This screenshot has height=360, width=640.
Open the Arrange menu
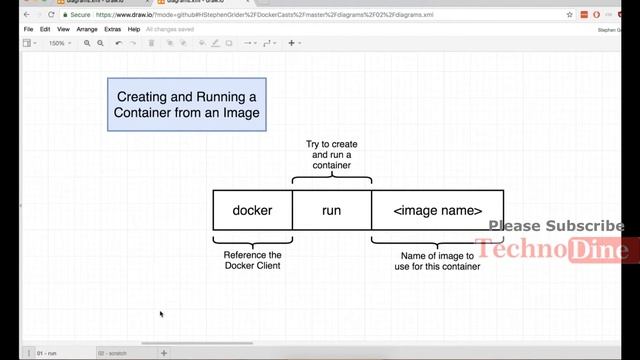pyautogui.click(x=87, y=29)
